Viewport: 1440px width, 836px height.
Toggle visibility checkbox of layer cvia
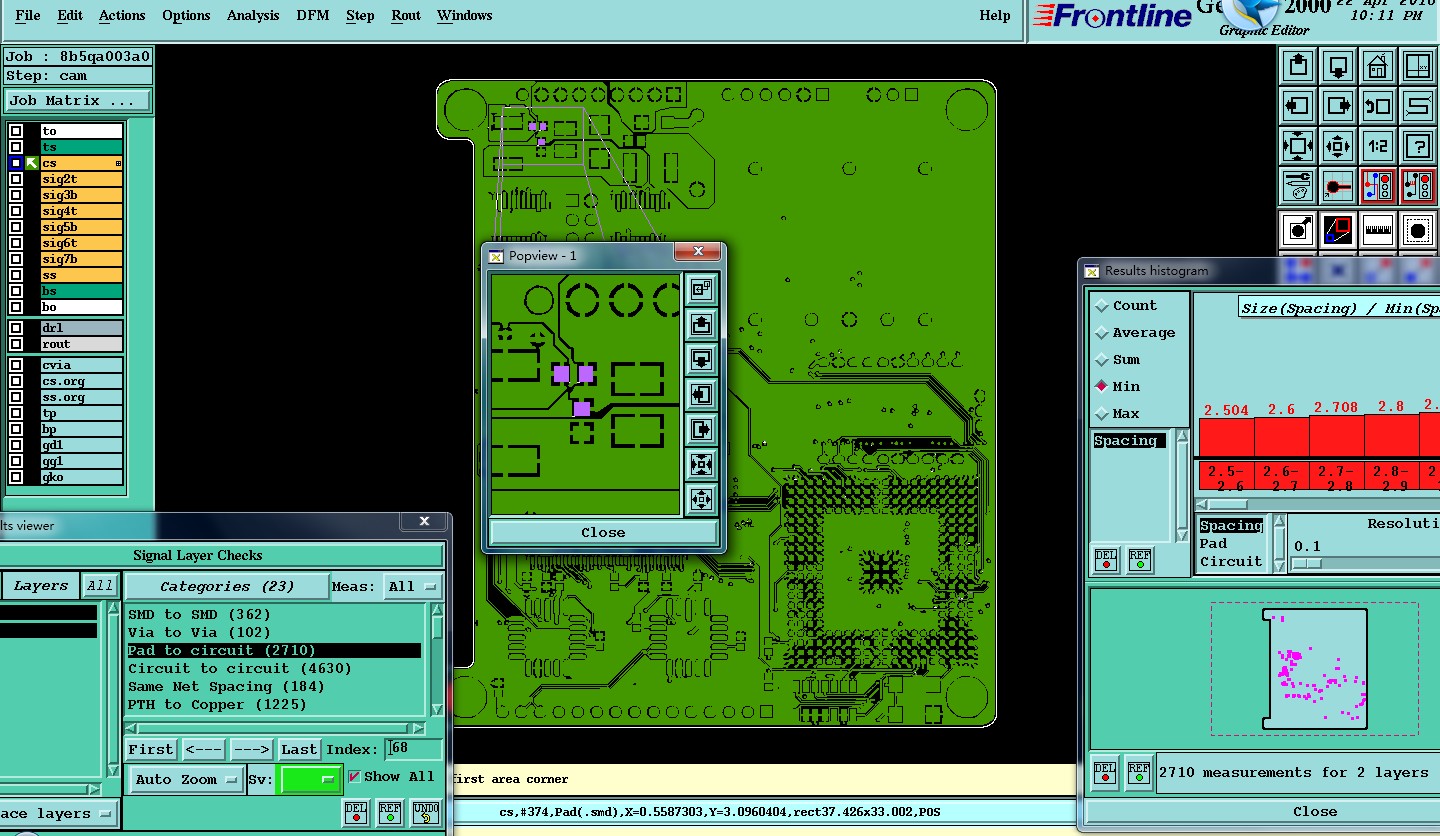tap(16, 365)
